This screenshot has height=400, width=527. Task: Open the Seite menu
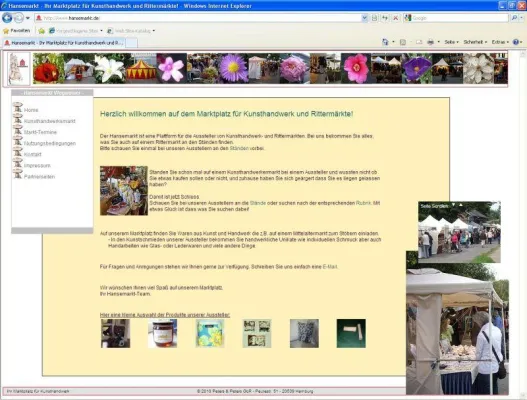point(451,42)
